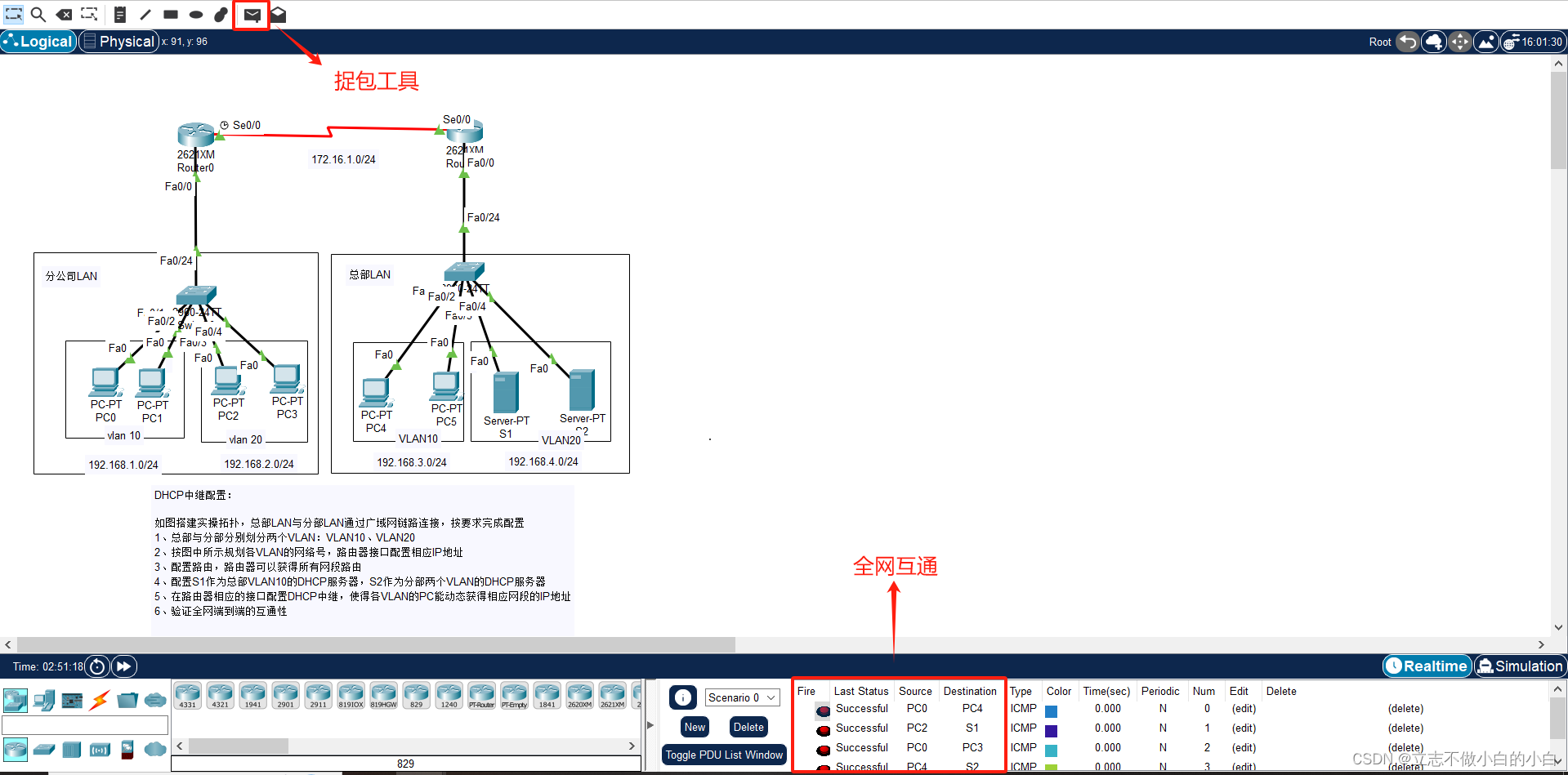
Task: Pick the 2621XM router model
Action: 613,696
